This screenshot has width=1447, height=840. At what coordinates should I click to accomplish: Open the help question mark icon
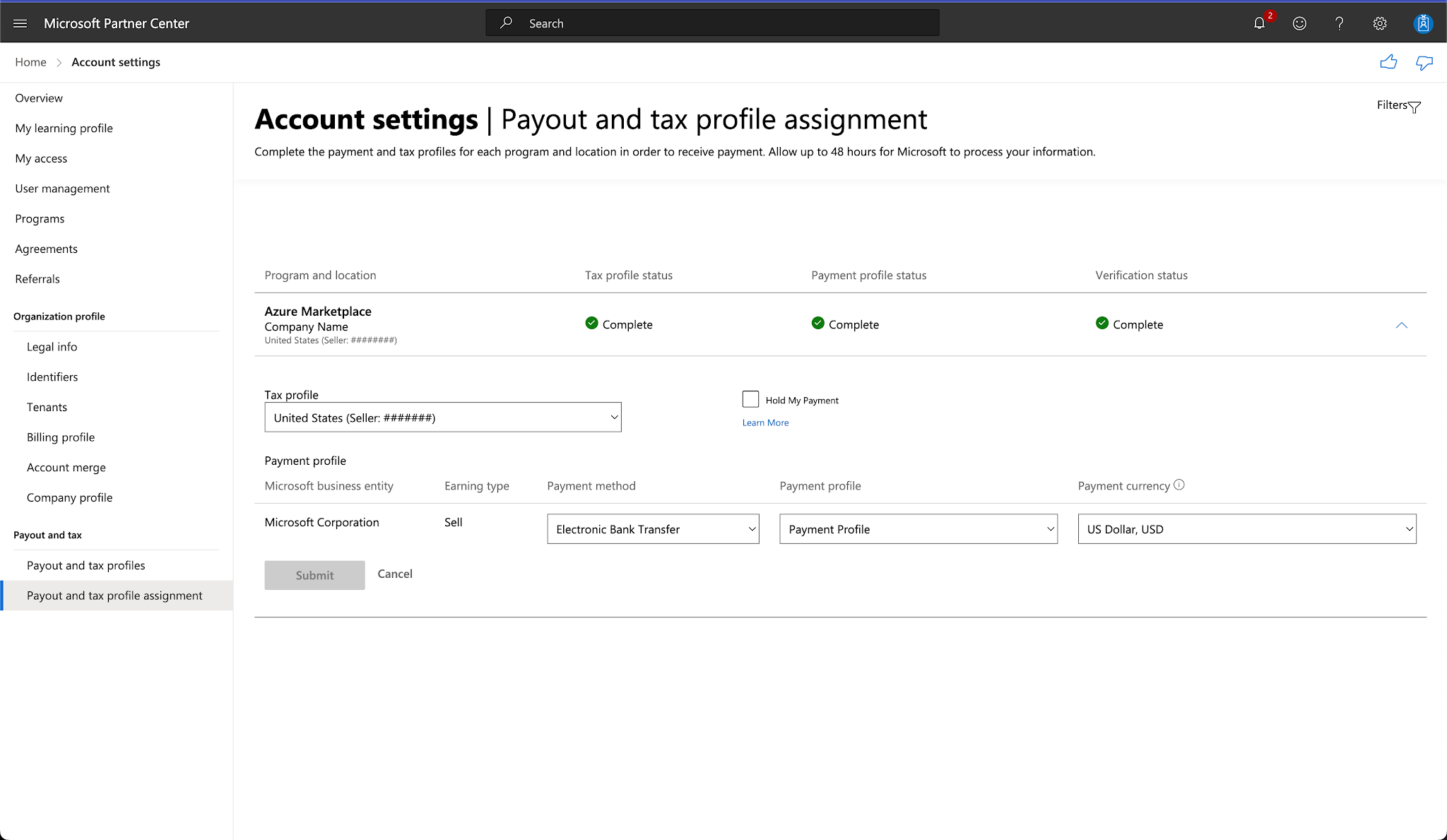pos(1339,23)
